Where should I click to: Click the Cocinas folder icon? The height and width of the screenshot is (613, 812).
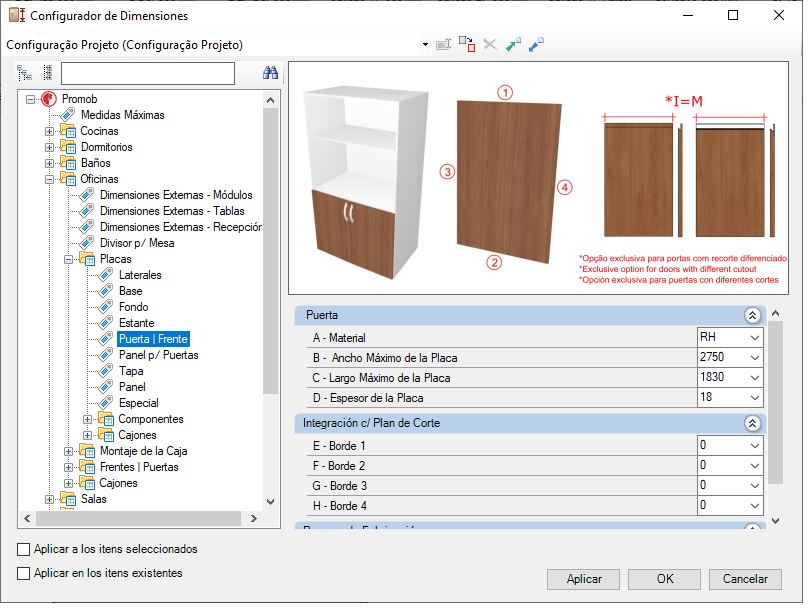[68, 131]
